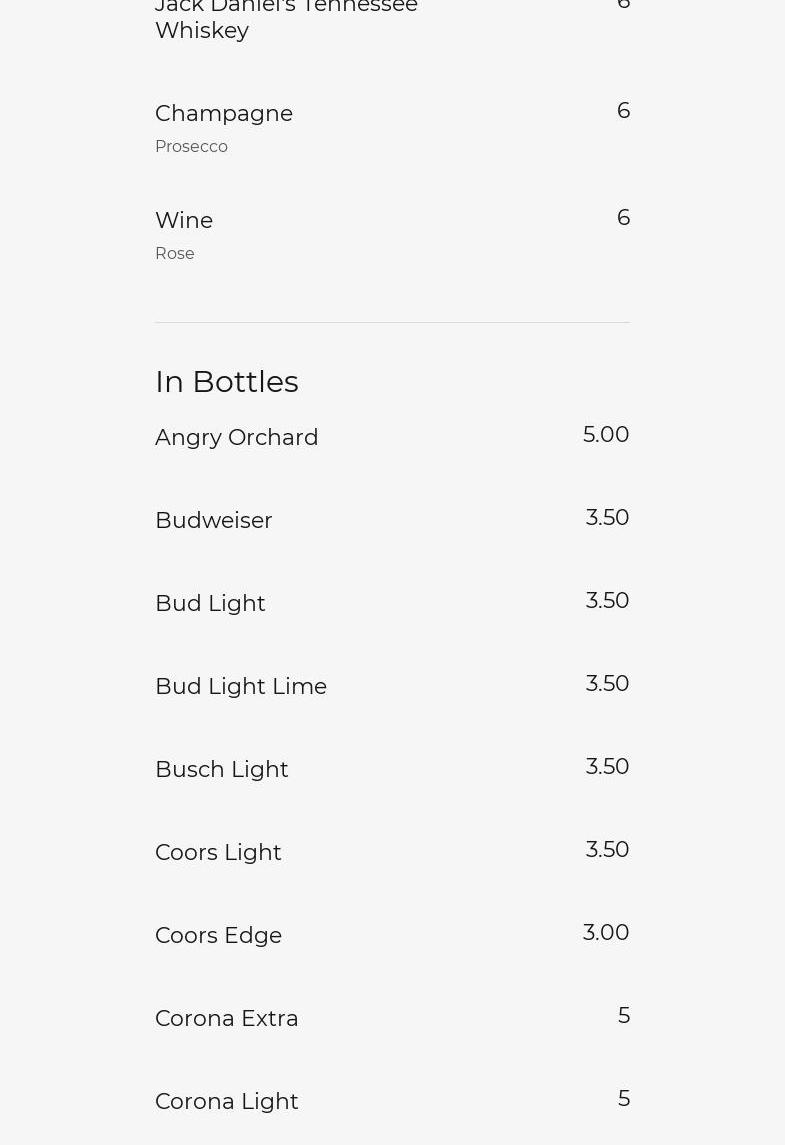
Task: Click the price 6 next to Champagne
Action: pos(623,110)
